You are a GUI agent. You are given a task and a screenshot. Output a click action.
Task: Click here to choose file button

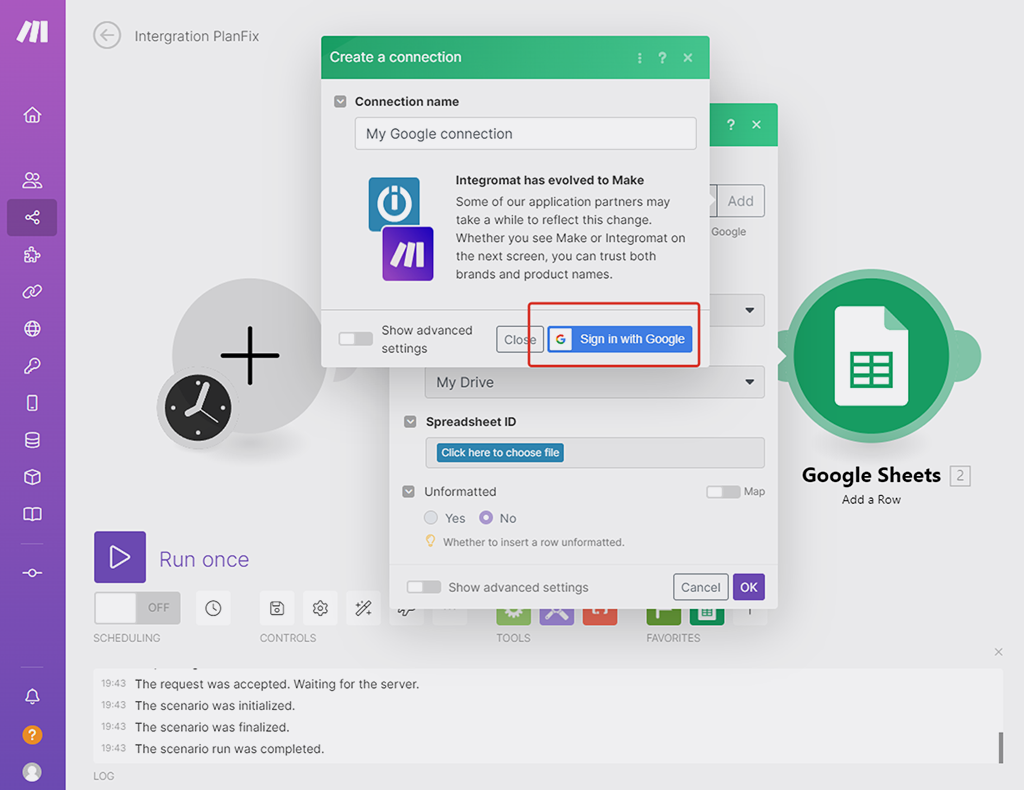pos(500,453)
